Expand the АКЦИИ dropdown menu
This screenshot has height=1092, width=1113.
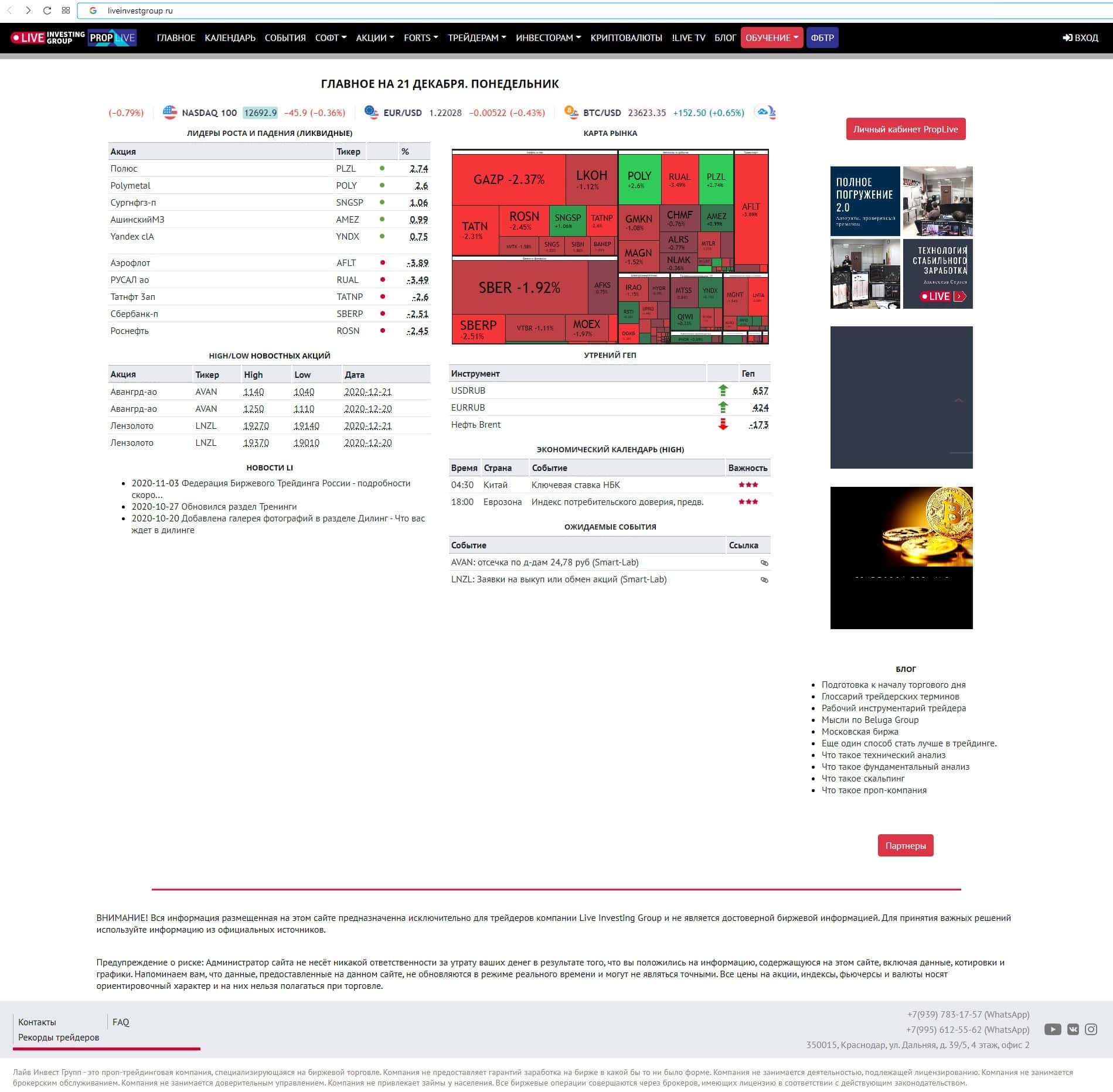tap(375, 37)
